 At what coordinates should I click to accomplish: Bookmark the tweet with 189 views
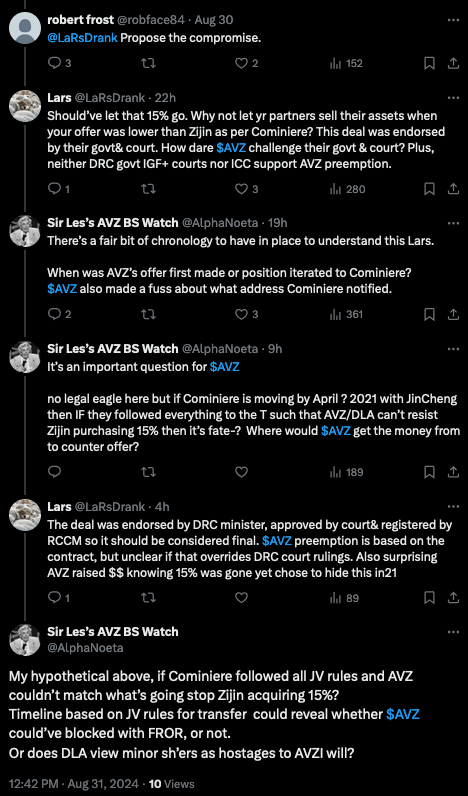429,472
